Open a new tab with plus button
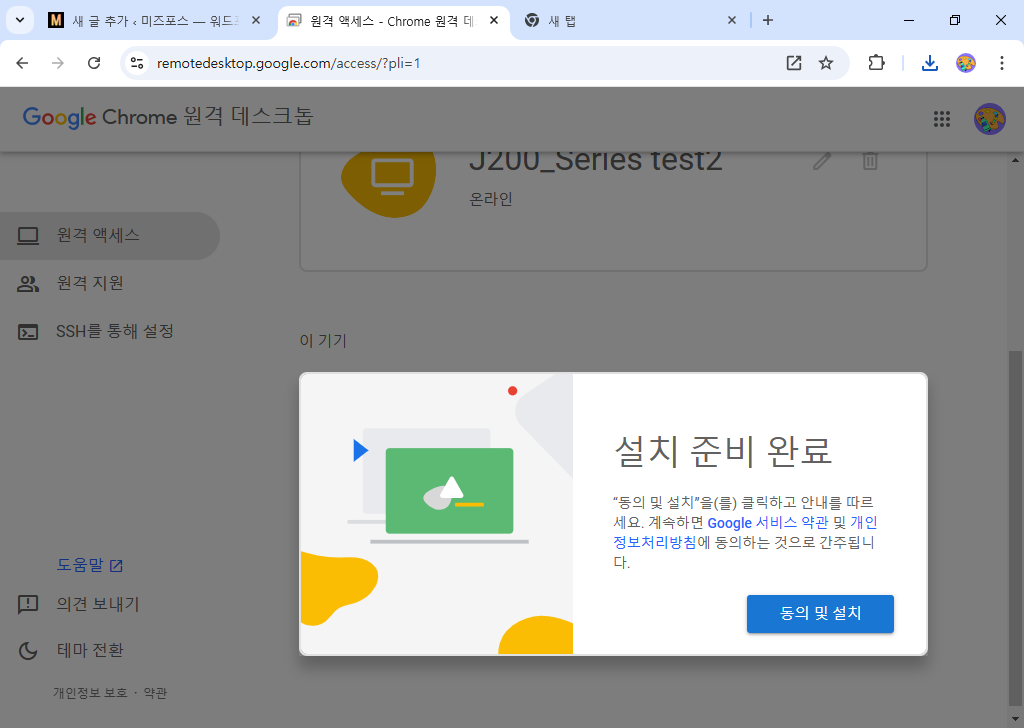The height and width of the screenshot is (728, 1024). (x=768, y=21)
